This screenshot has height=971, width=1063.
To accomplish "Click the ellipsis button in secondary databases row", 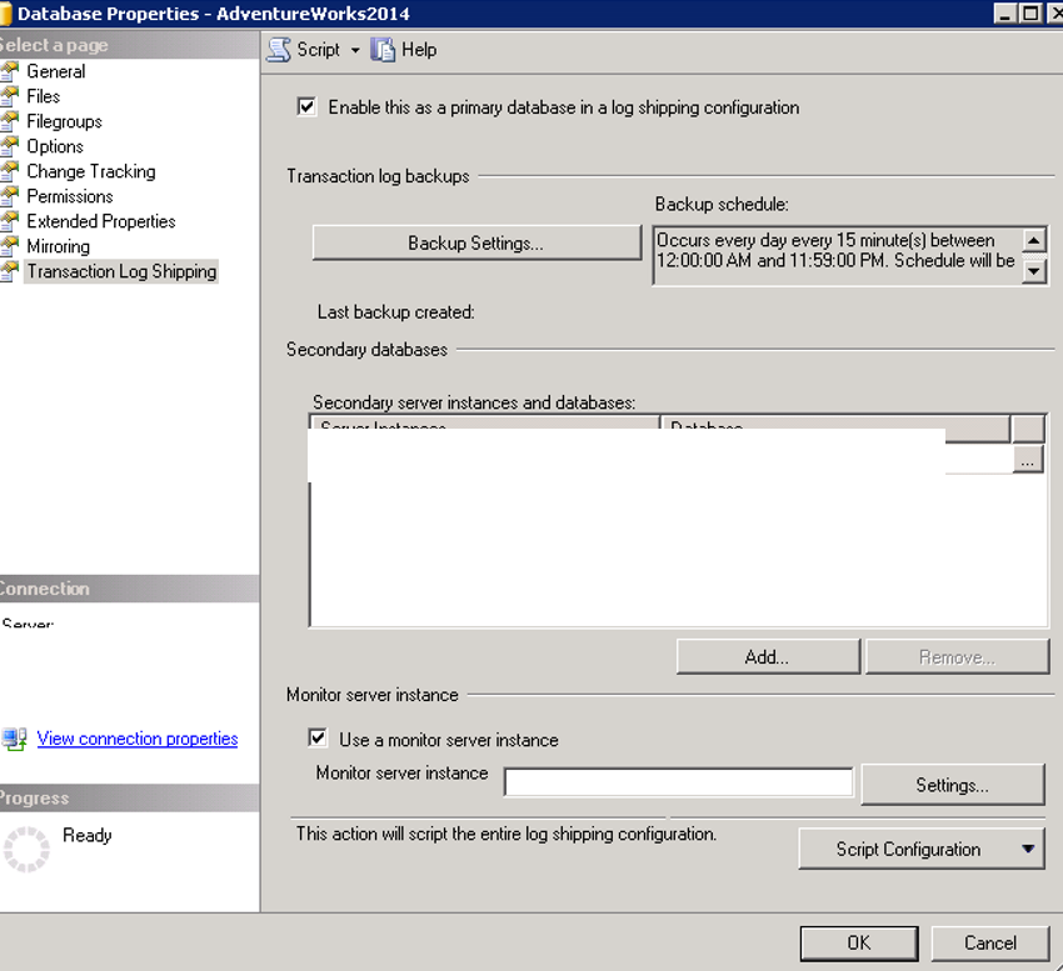I will tap(1028, 460).
